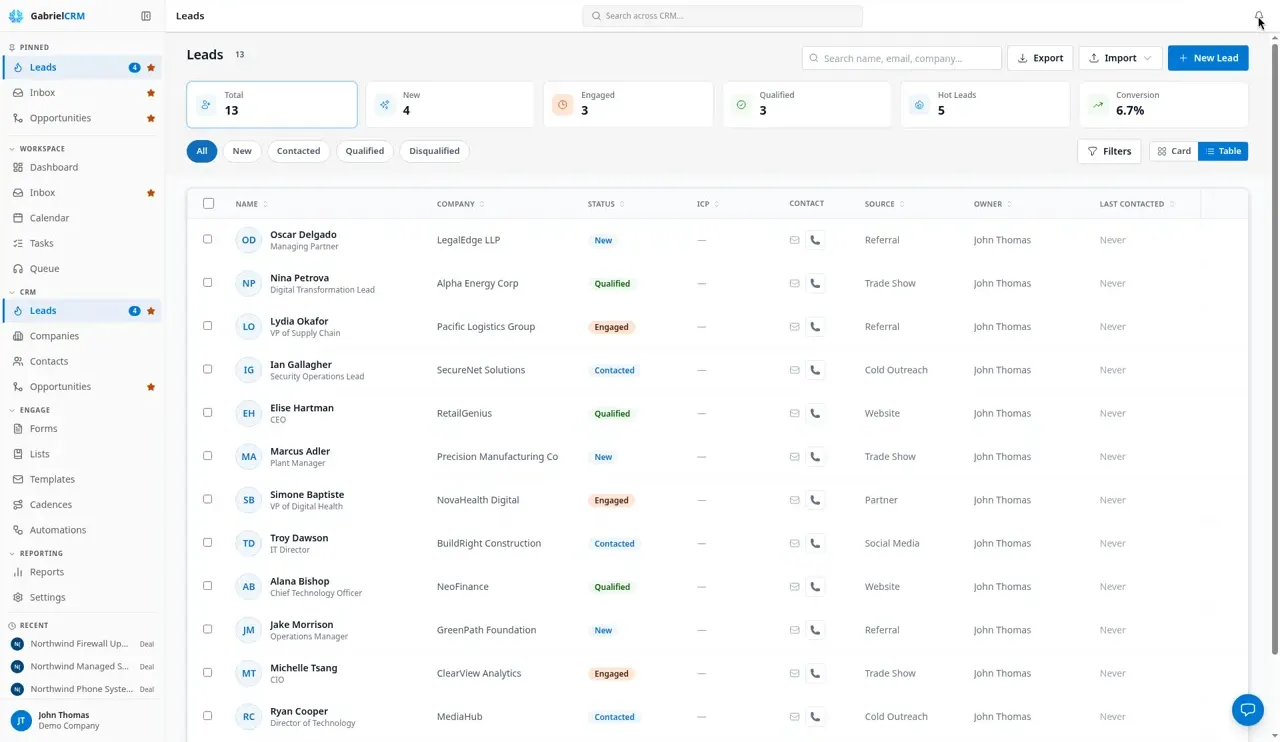
Task: Focus the Search across CRM field
Action: point(722,16)
